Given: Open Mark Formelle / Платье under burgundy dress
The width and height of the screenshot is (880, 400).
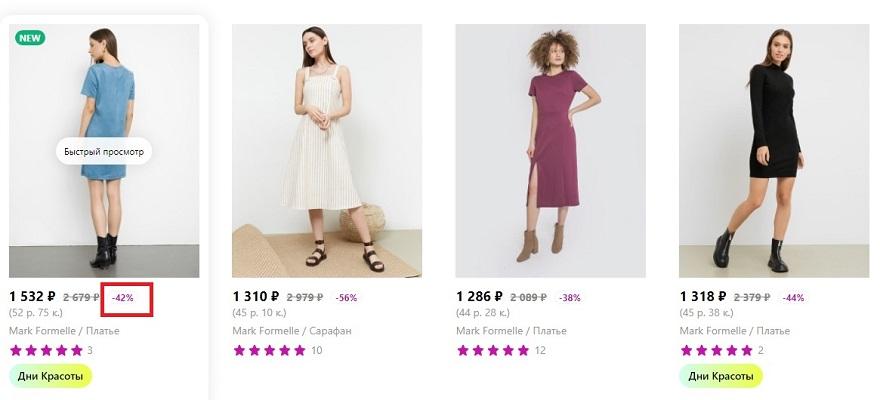Looking at the screenshot, I should [509, 331].
